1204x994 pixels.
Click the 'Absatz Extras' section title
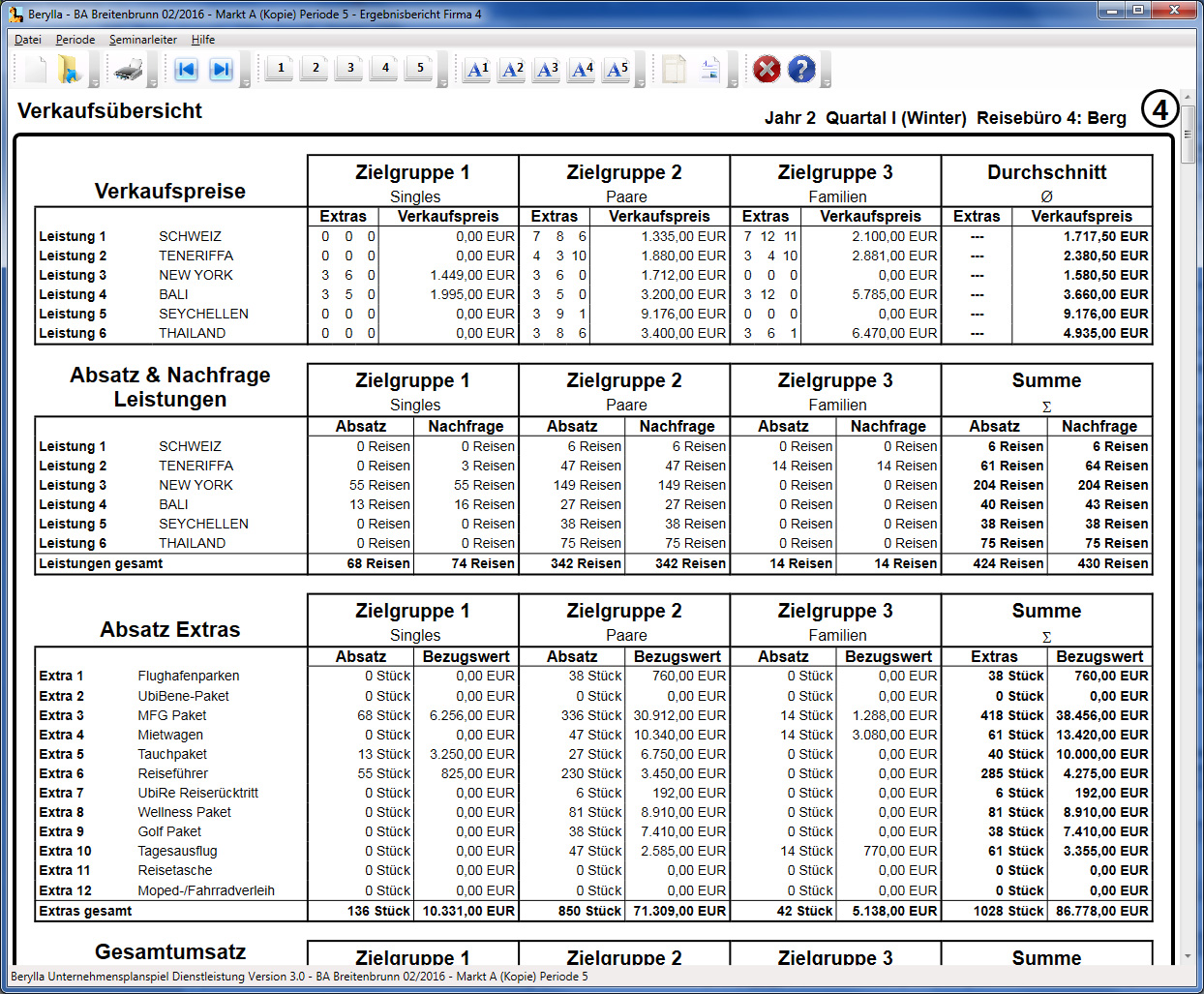[x=169, y=629]
